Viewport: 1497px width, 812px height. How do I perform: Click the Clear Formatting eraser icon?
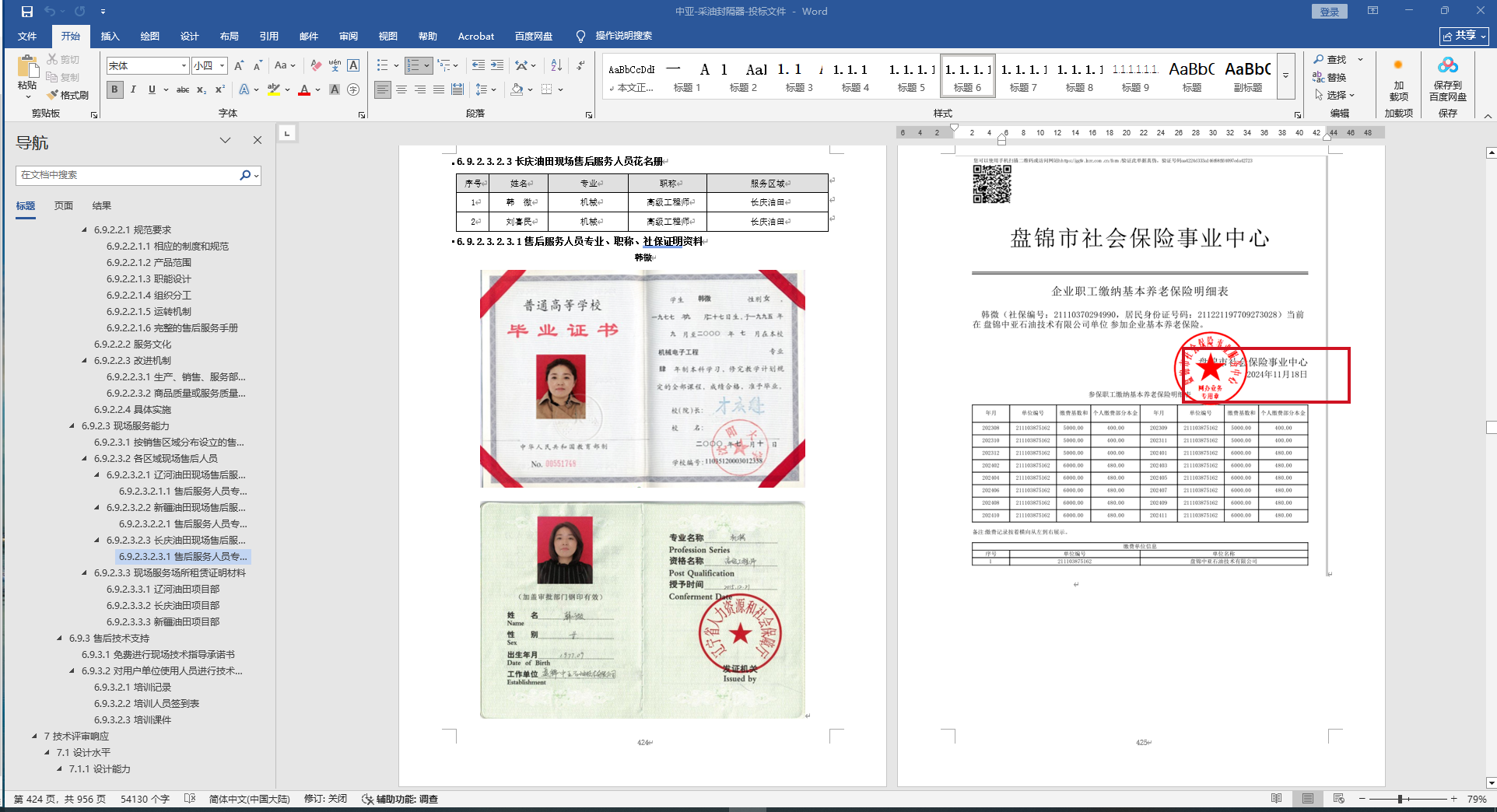click(x=316, y=65)
